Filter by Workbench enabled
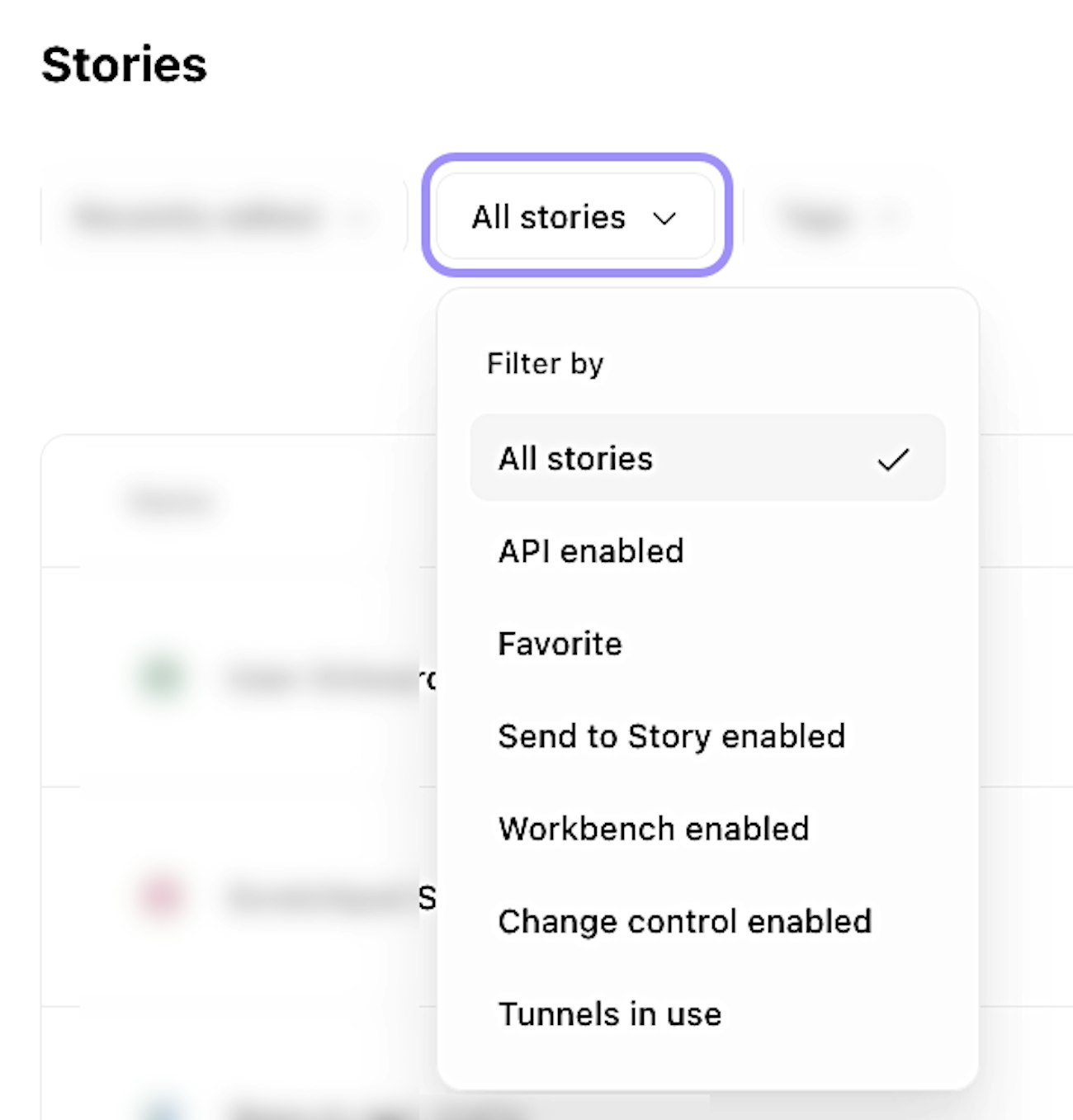The image size is (1073, 1120). pos(654,829)
